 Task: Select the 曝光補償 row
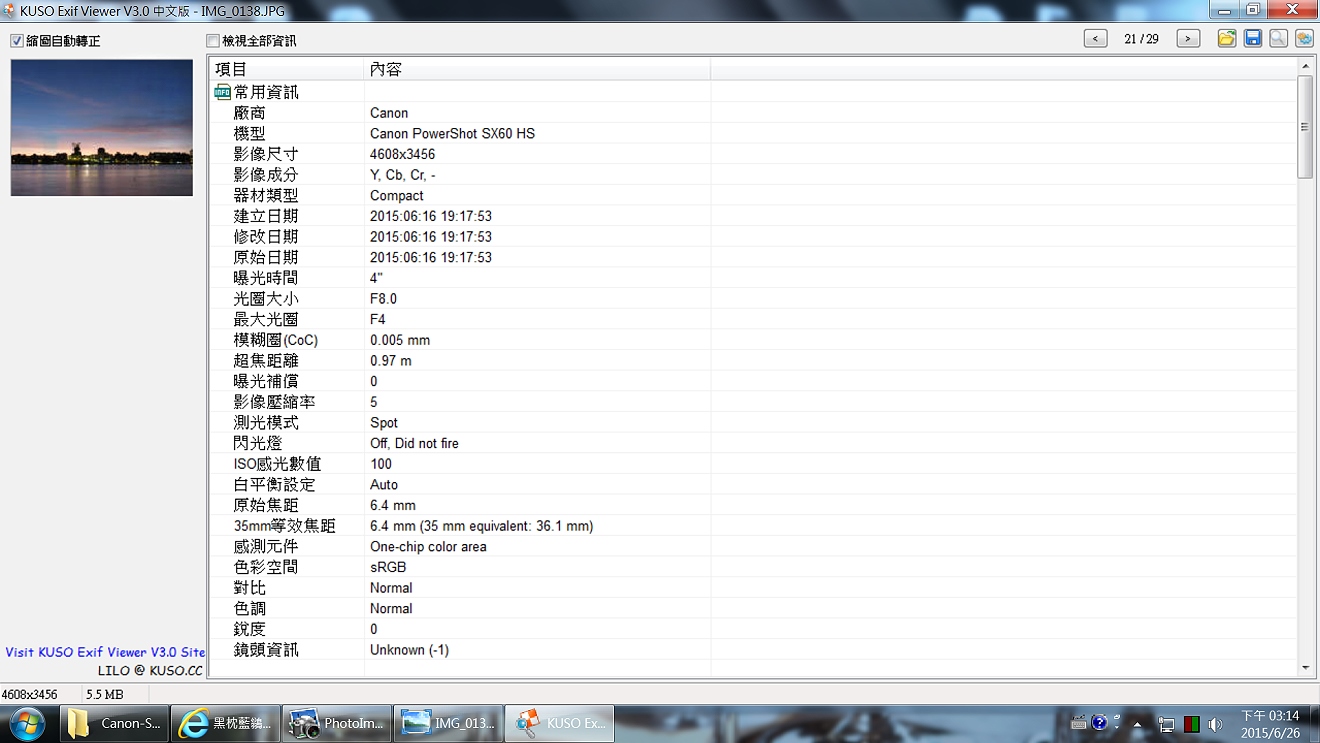[753, 381]
